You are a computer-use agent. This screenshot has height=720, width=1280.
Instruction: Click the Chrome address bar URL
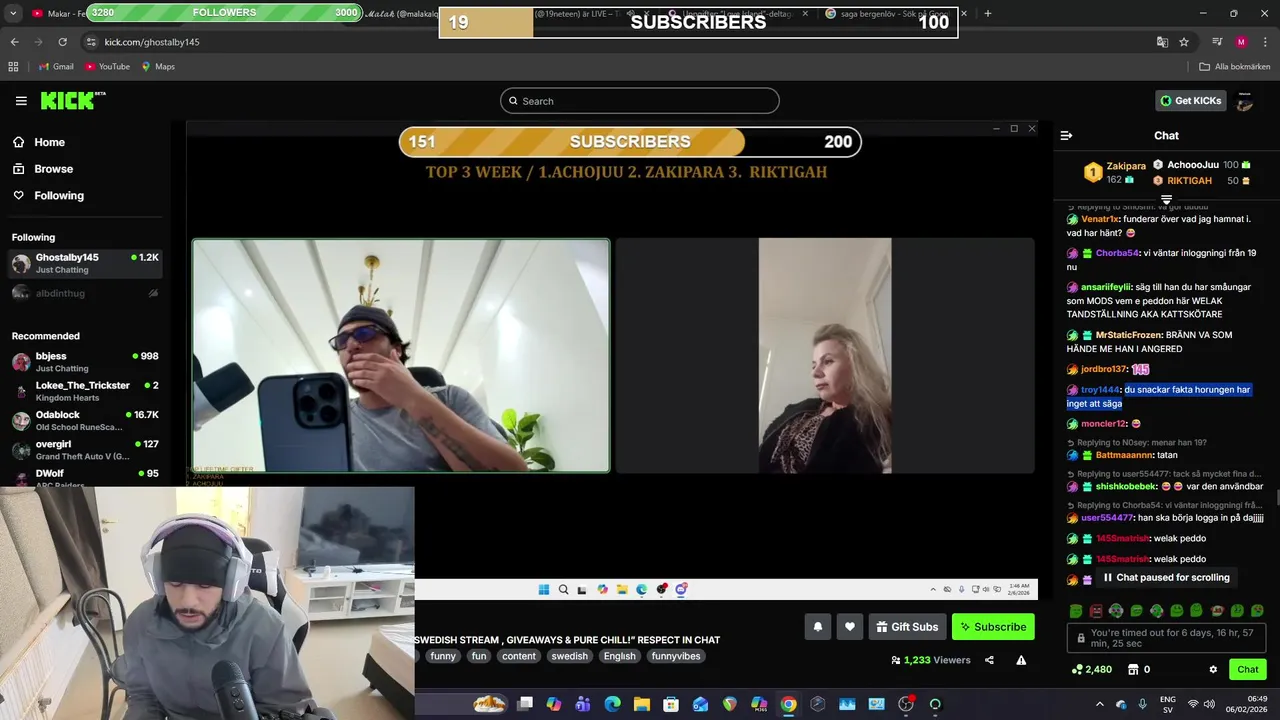click(x=151, y=42)
